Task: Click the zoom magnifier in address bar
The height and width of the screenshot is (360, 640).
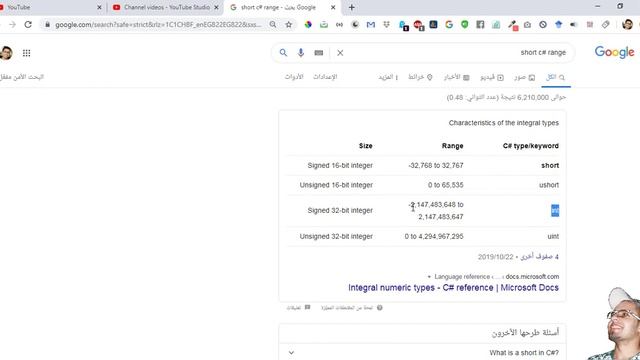Action: pos(273,24)
